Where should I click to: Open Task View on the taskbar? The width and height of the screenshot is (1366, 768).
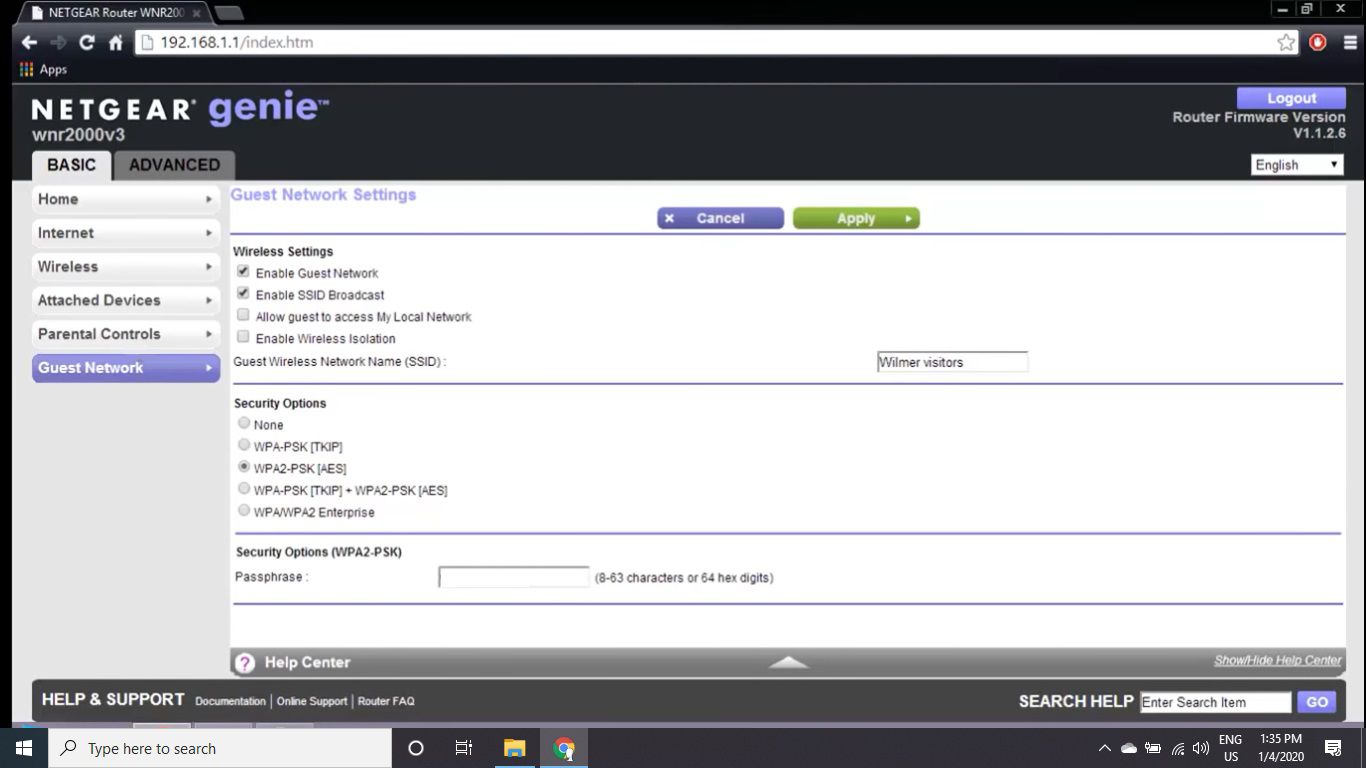coord(464,748)
